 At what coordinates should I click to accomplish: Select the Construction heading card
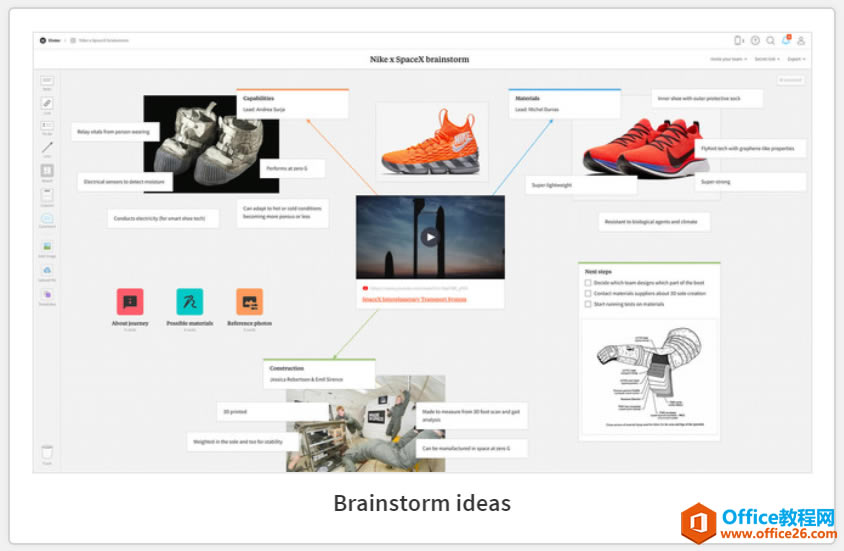319,373
